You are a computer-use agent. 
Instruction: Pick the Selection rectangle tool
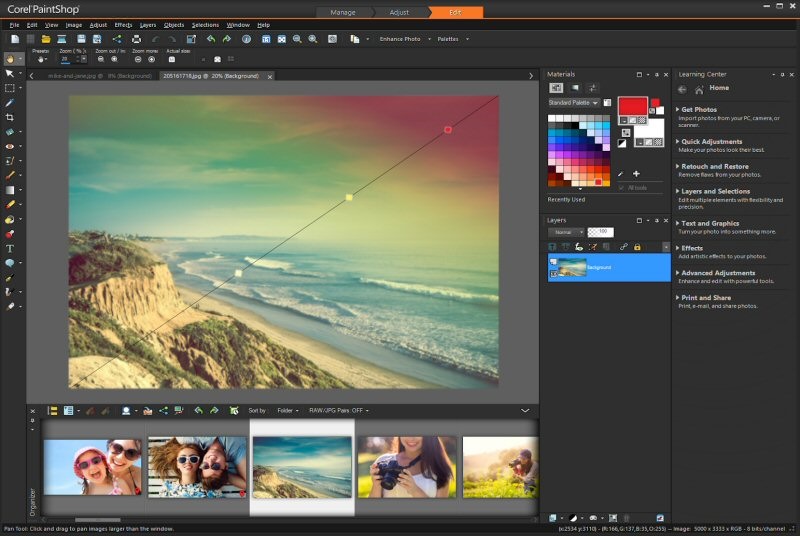pyautogui.click(x=10, y=88)
